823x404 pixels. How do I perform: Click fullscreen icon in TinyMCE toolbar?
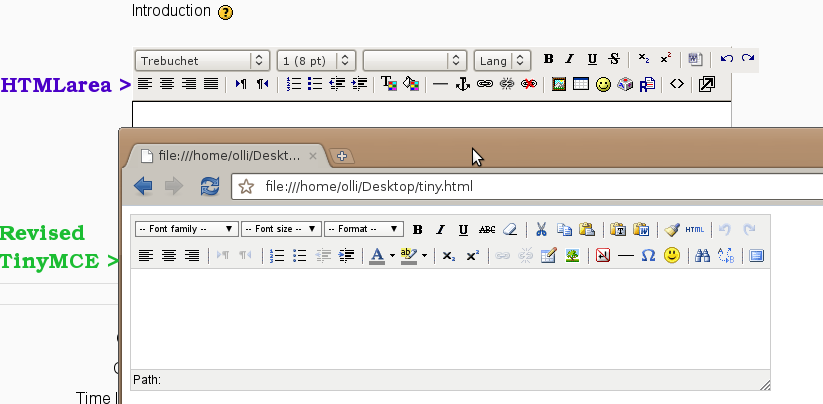click(756, 256)
